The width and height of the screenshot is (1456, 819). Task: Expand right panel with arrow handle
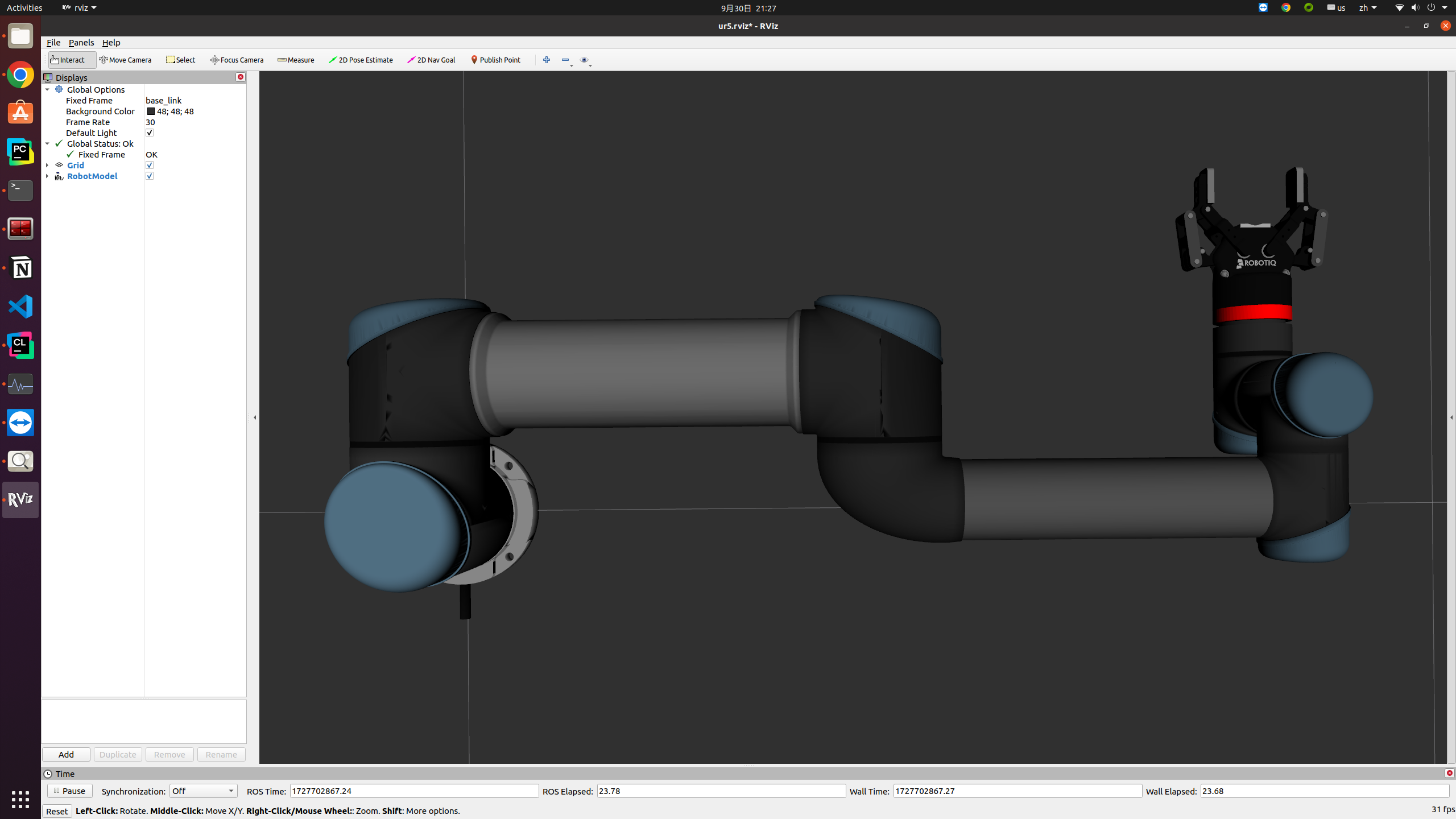click(1451, 417)
